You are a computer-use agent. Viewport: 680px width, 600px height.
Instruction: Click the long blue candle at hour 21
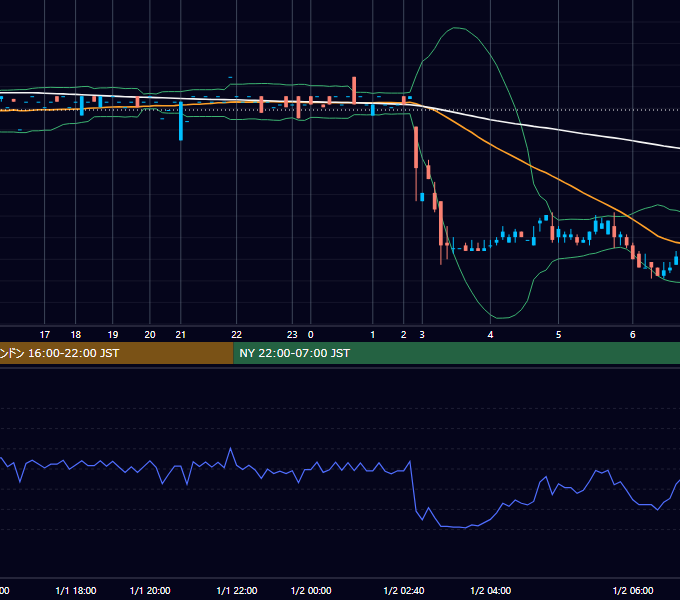181,121
